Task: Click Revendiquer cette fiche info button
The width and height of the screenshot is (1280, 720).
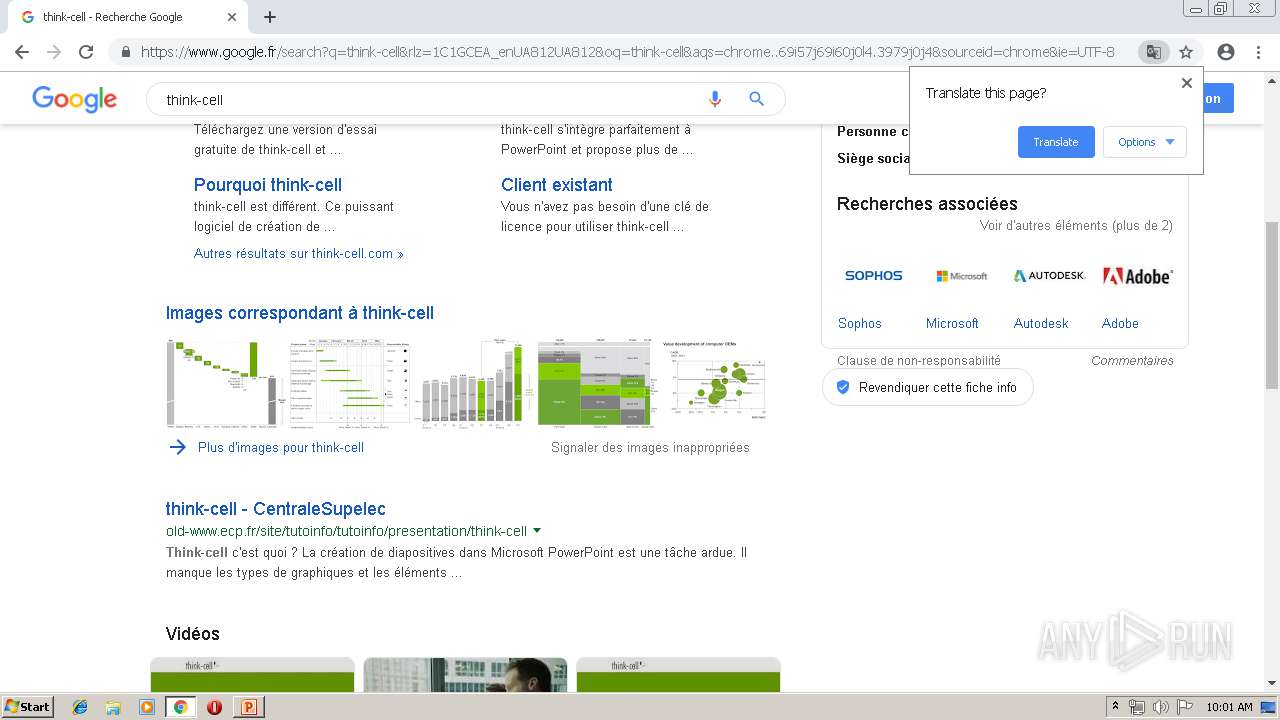Action: (927, 387)
